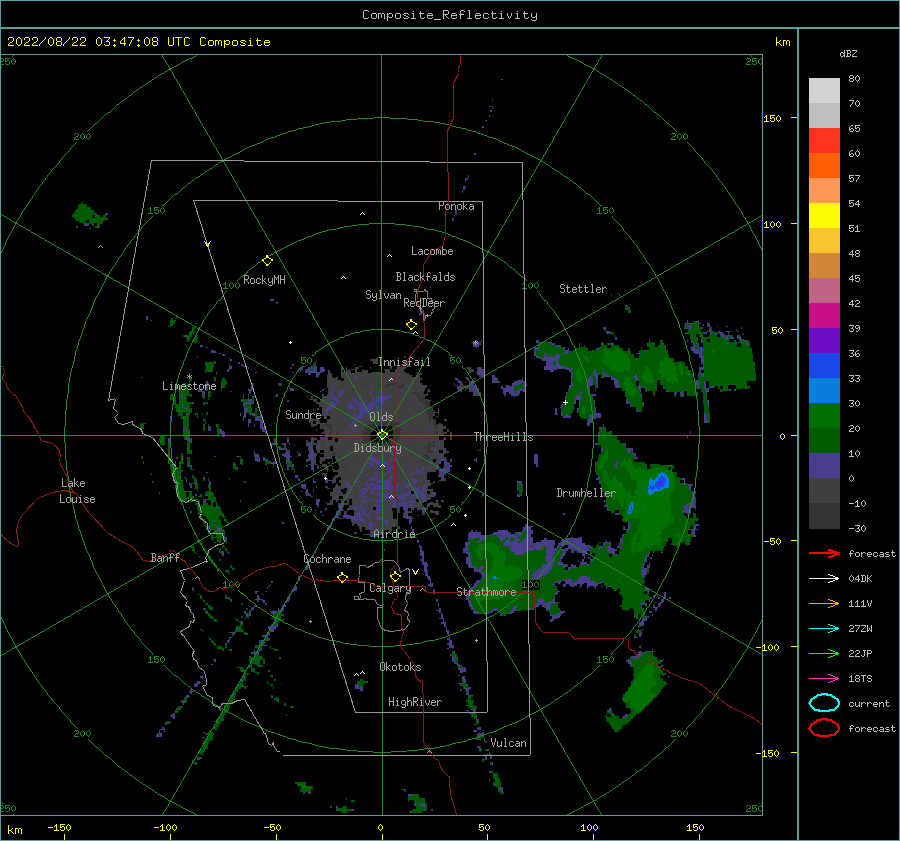The image size is (900, 841).
Task: Click the dBZ scale heading
Action: pyautogui.click(x=848, y=53)
